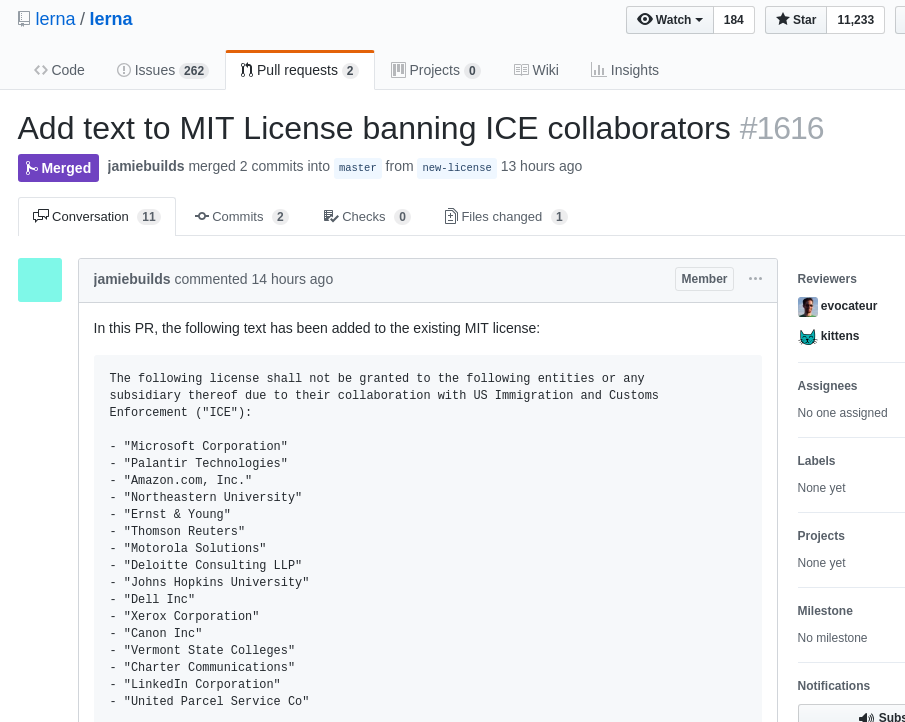Click the Projects board icon
Screen dimensions: 905x722
pyautogui.click(x=398, y=70)
